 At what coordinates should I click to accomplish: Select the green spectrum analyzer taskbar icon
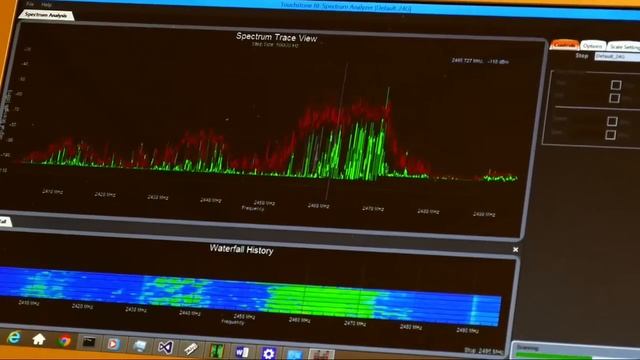click(216, 351)
